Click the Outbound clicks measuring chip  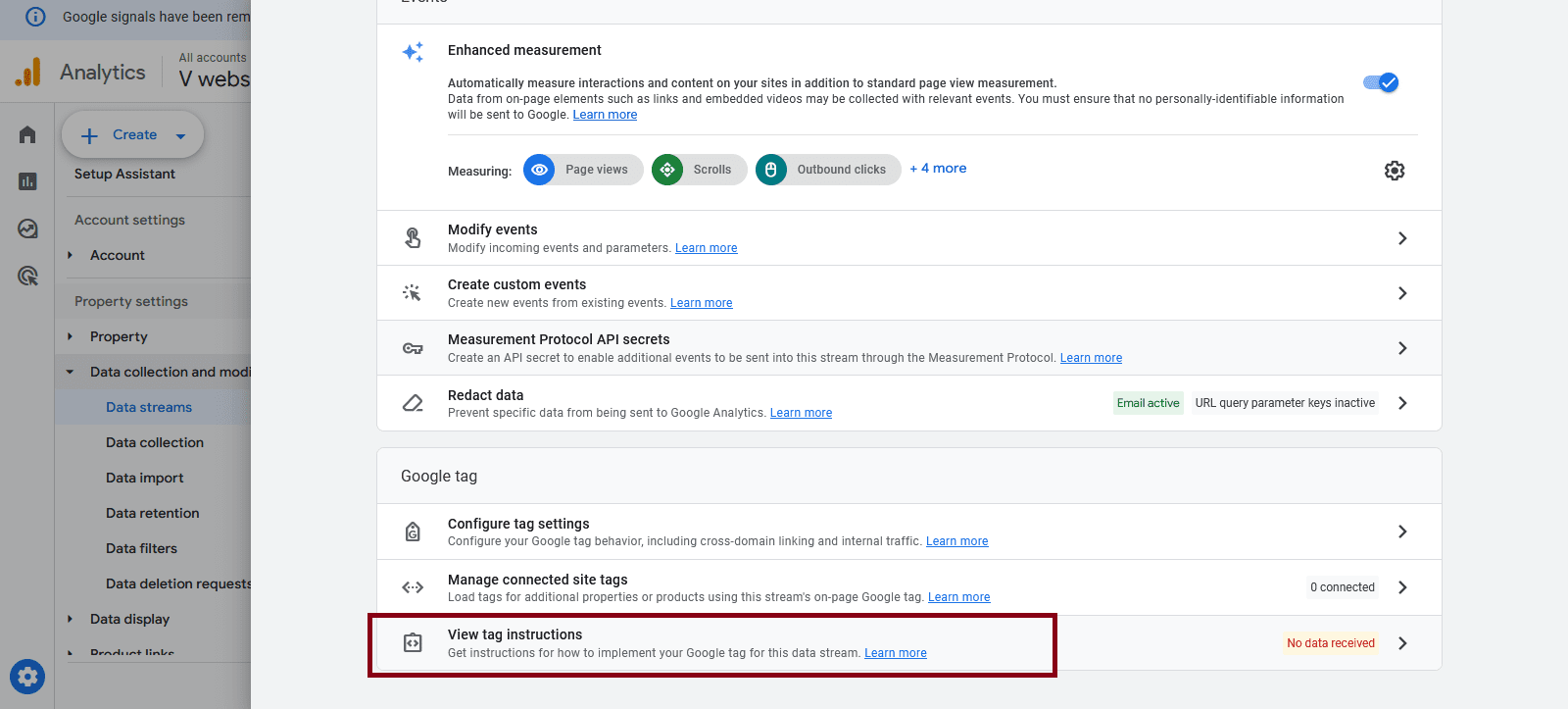(x=828, y=170)
